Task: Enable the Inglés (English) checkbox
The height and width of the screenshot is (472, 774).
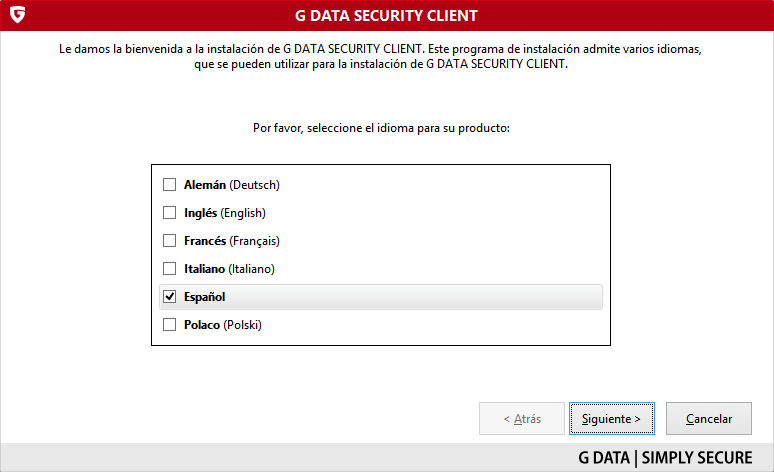Action: point(169,213)
